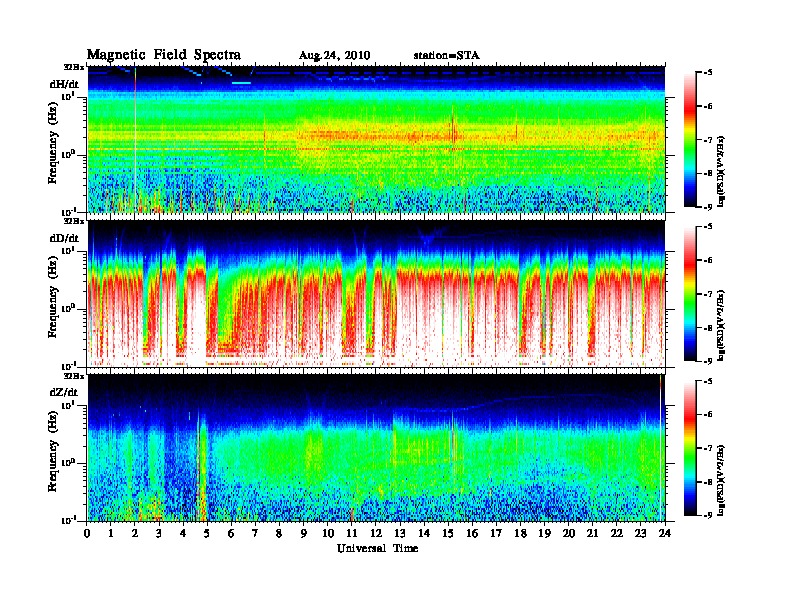Click the "-6" tick on the dZ/dt color bar
This screenshot has height=612, width=792.
click(x=709, y=415)
